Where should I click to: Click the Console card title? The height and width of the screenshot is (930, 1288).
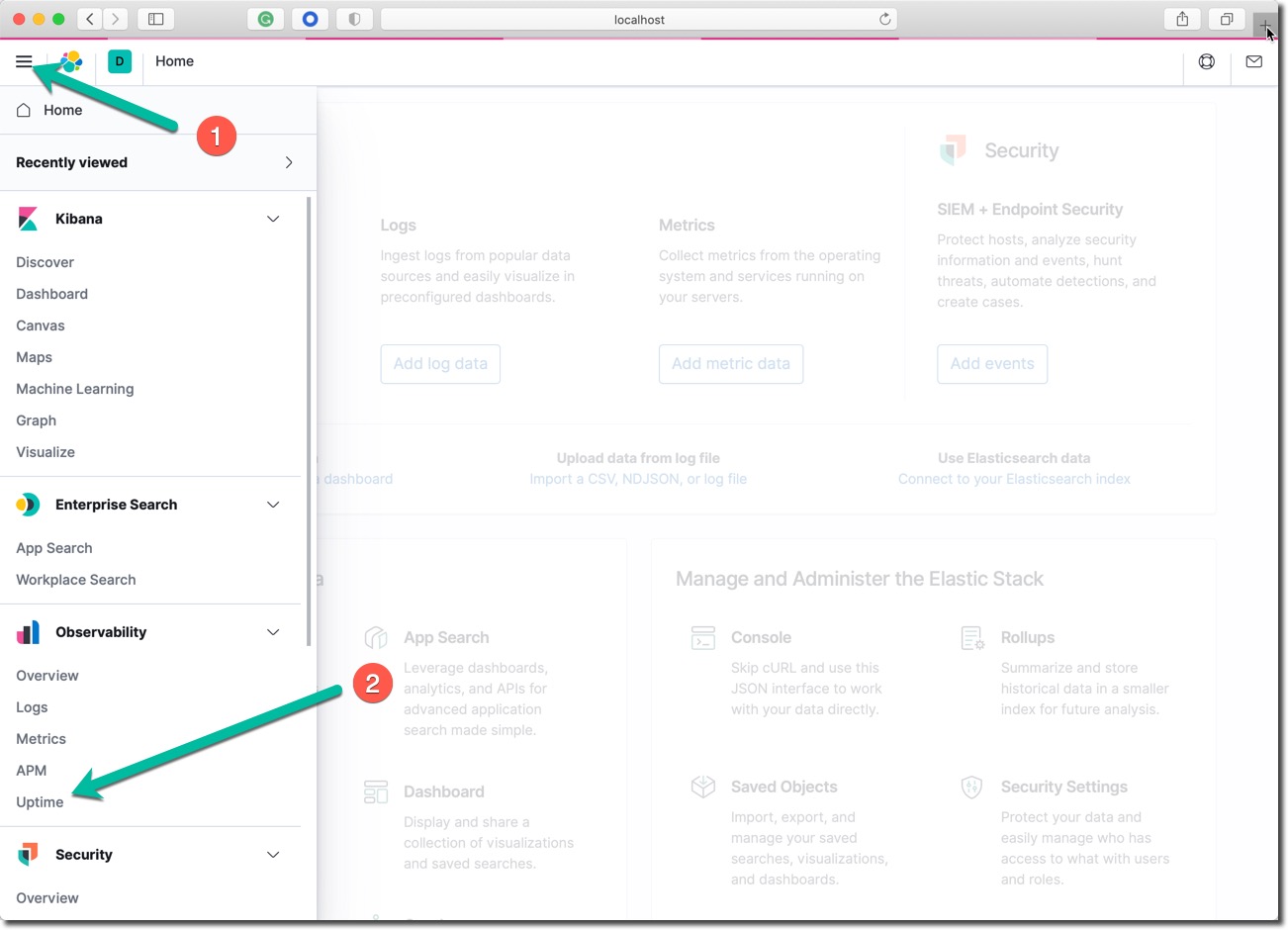(x=761, y=638)
